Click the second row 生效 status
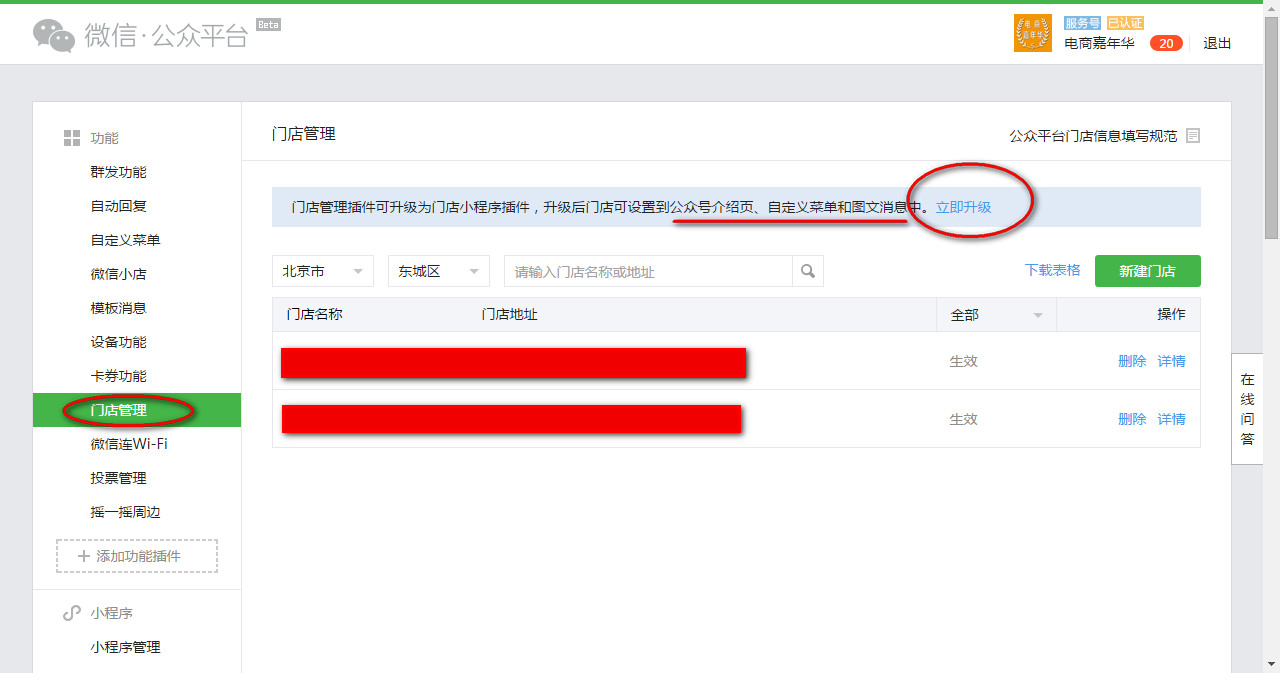Screen dimensions: 1280x673 963,419
